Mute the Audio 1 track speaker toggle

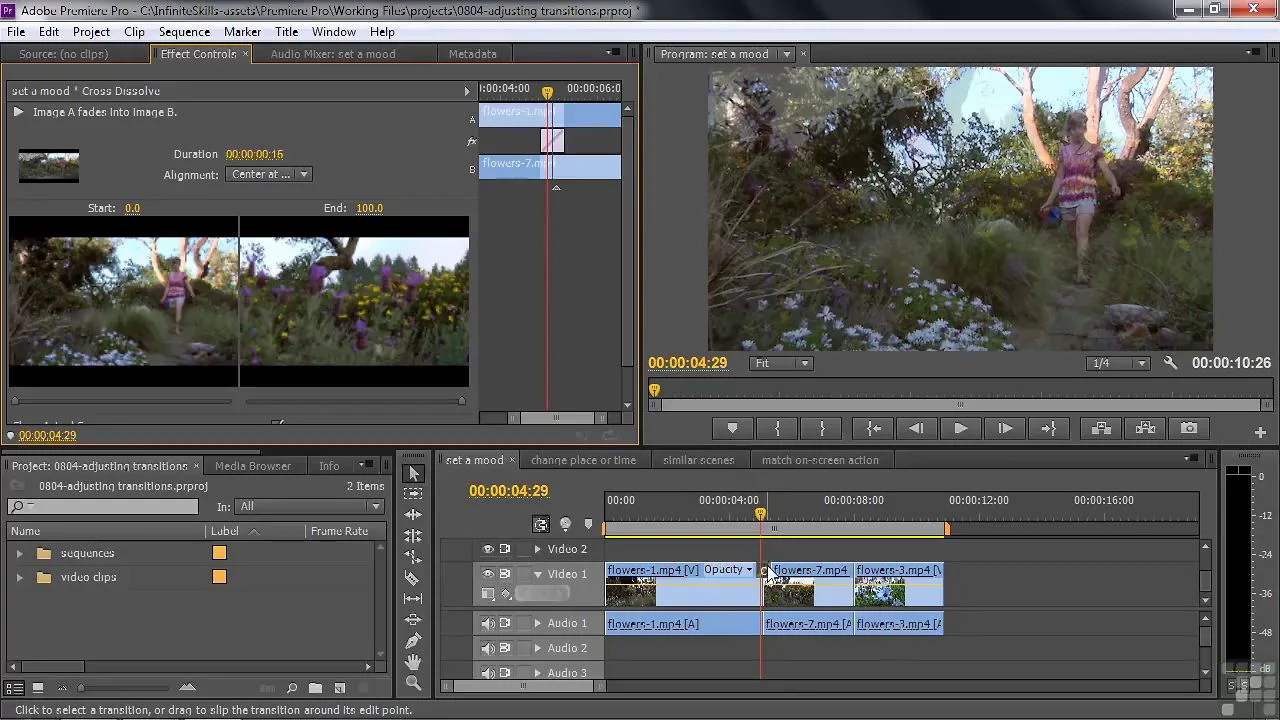tap(488, 623)
